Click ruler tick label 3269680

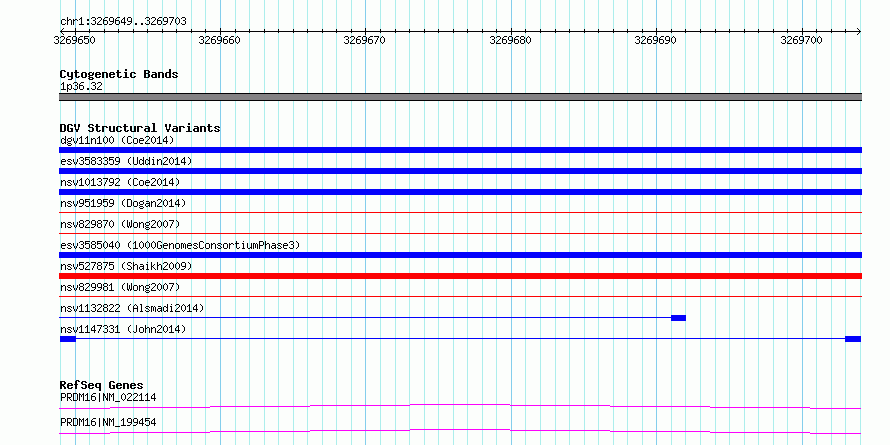coord(510,40)
